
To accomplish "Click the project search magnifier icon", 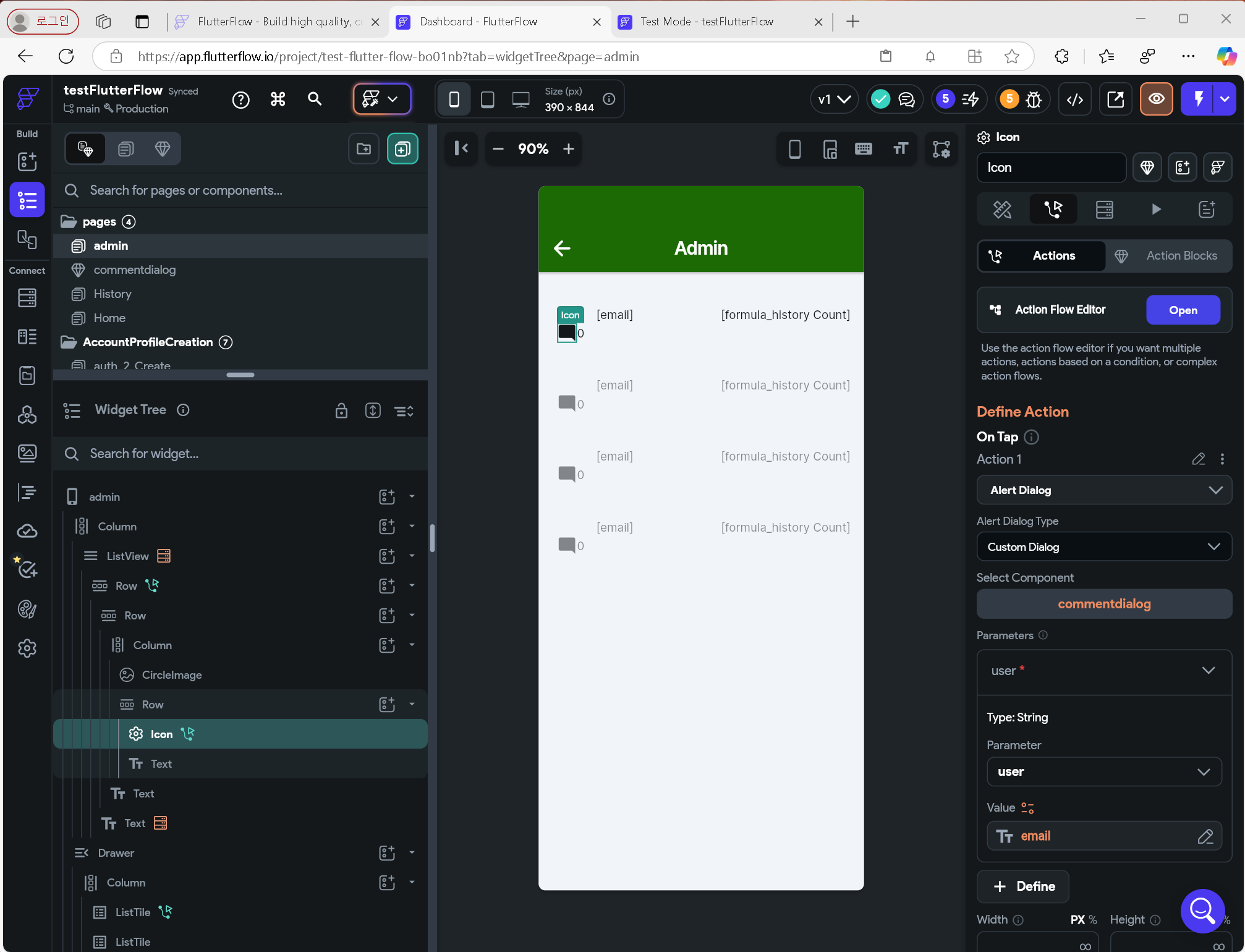I will 315,99.
